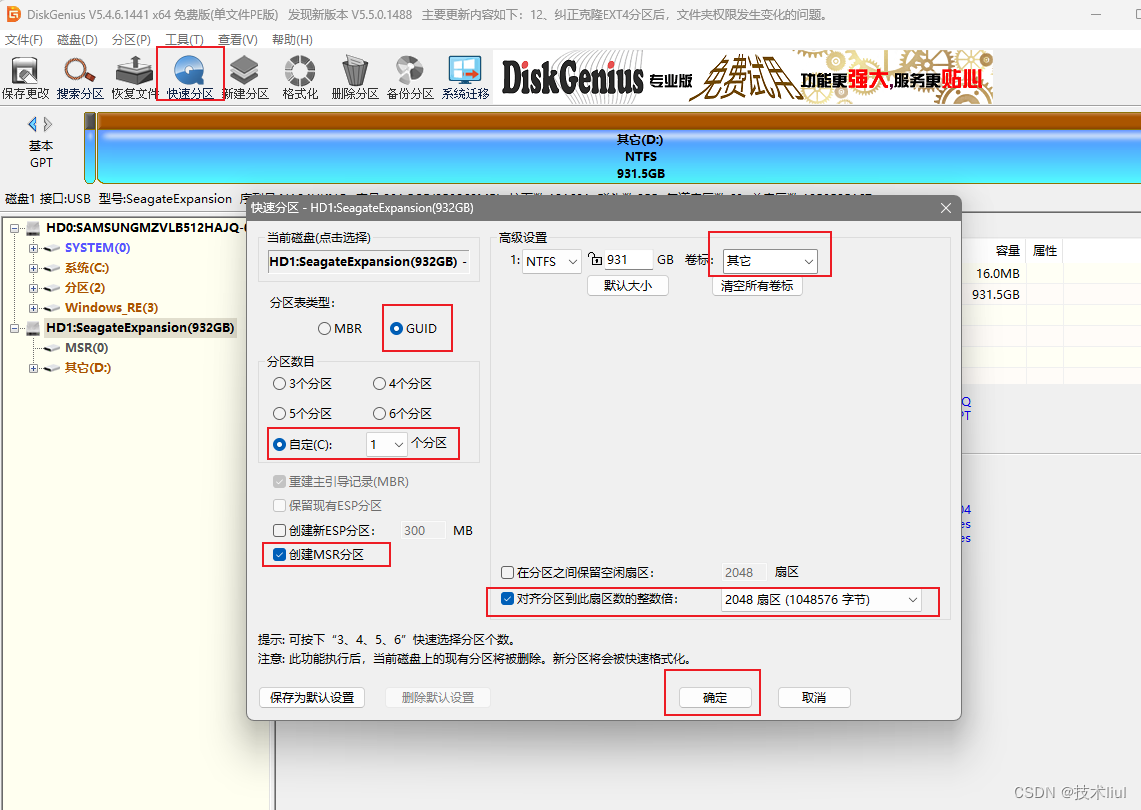Select Windows_RE(3) label in the disk tree
Viewport: 1141px width, 810px height.
[111, 308]
